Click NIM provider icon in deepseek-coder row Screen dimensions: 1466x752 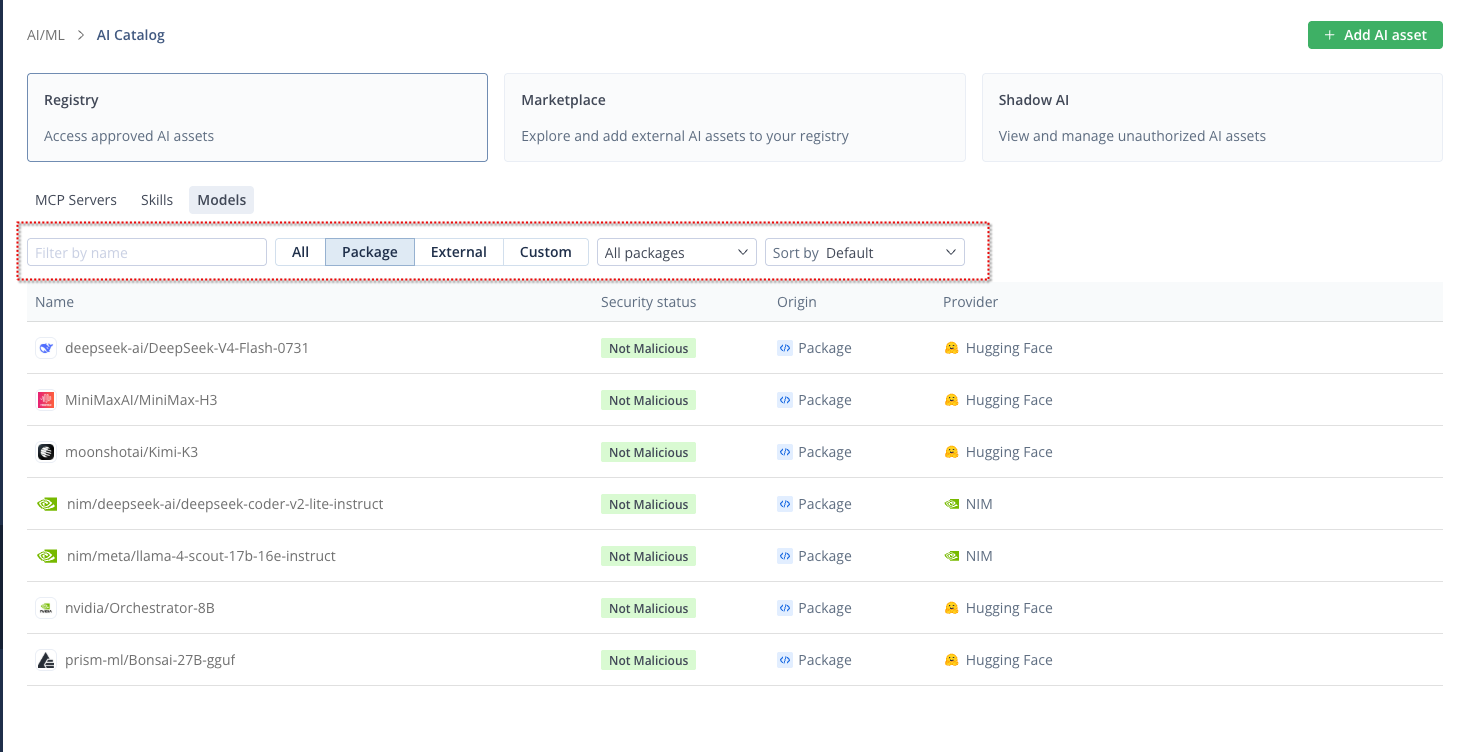point(952,504)
